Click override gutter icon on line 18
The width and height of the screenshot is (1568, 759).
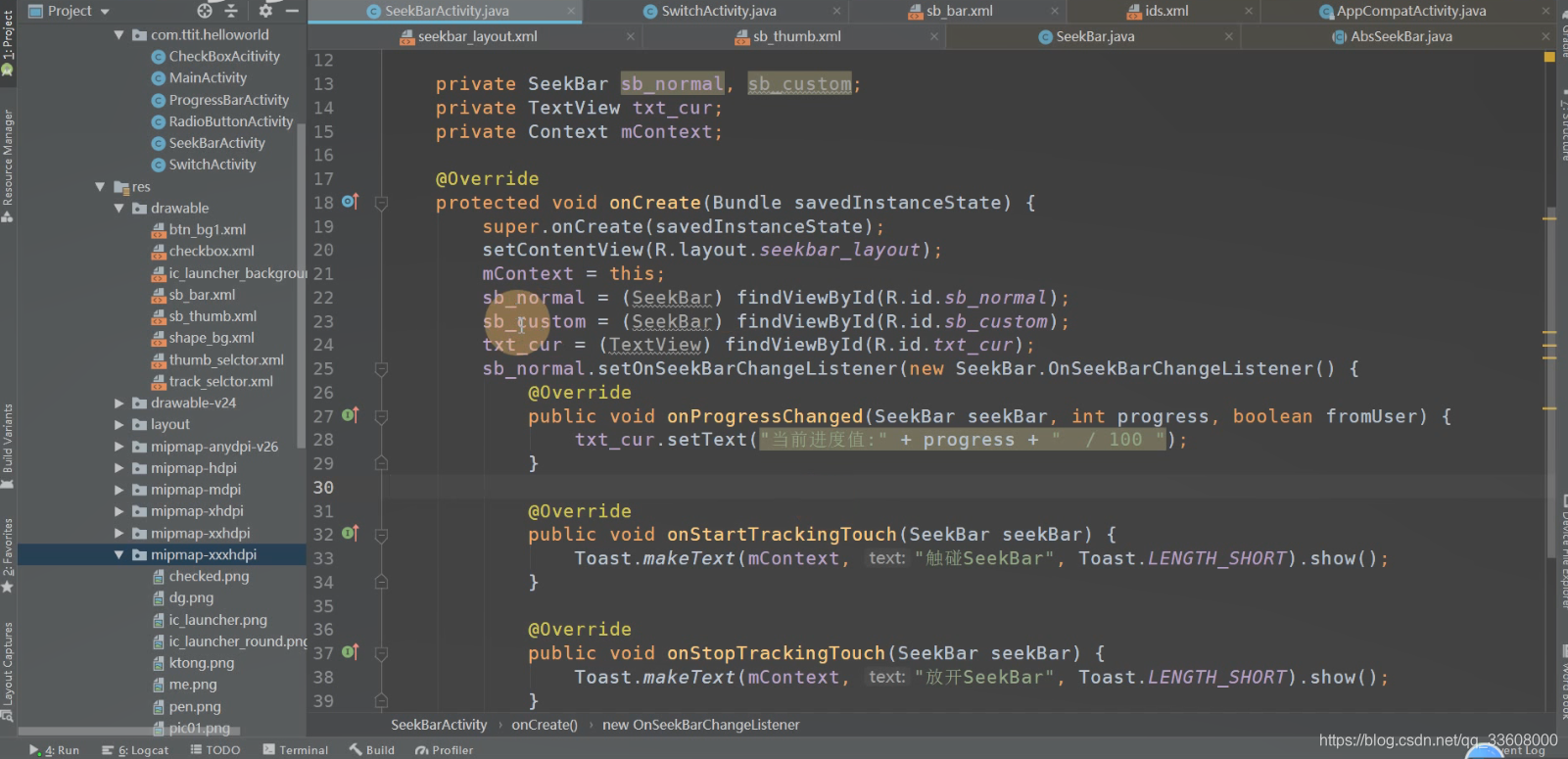(351, 201)
